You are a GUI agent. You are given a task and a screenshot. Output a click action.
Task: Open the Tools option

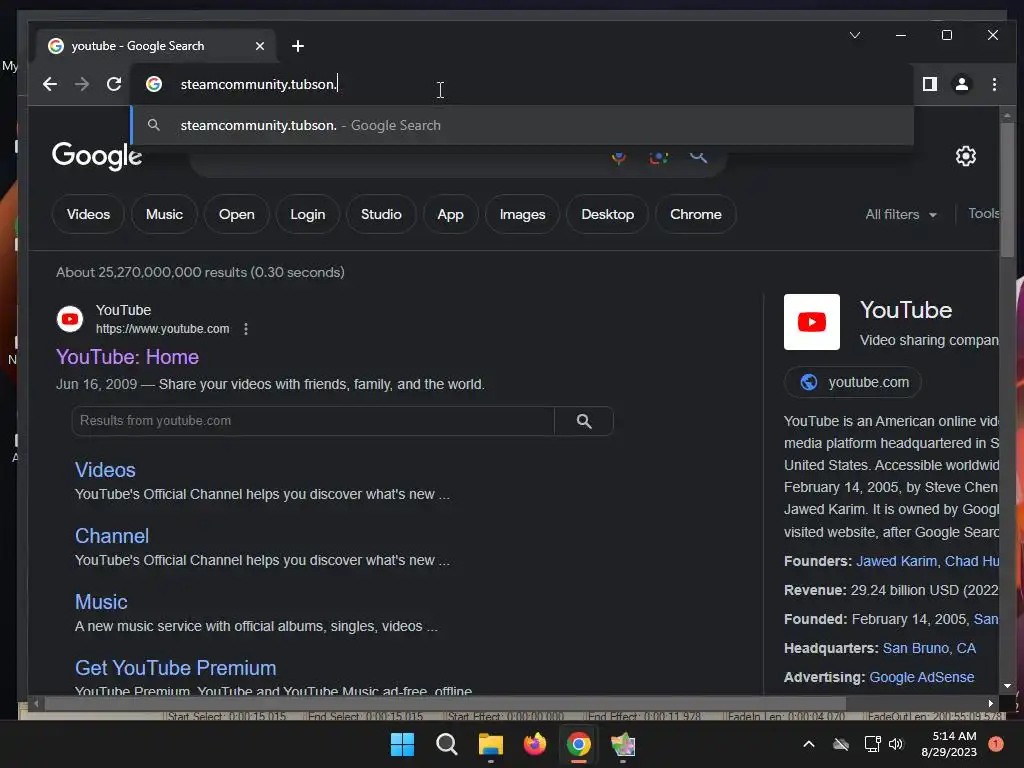tap(984, 214)
